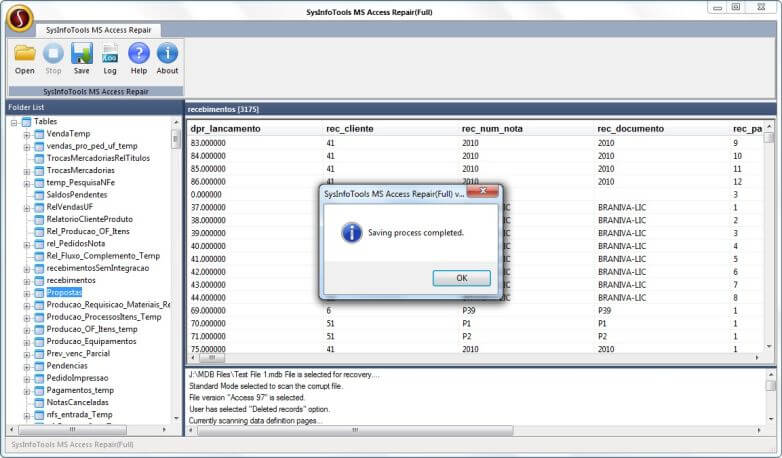Click the About info icon
This screenshot has height=458, width=782.
coord(167,58)
